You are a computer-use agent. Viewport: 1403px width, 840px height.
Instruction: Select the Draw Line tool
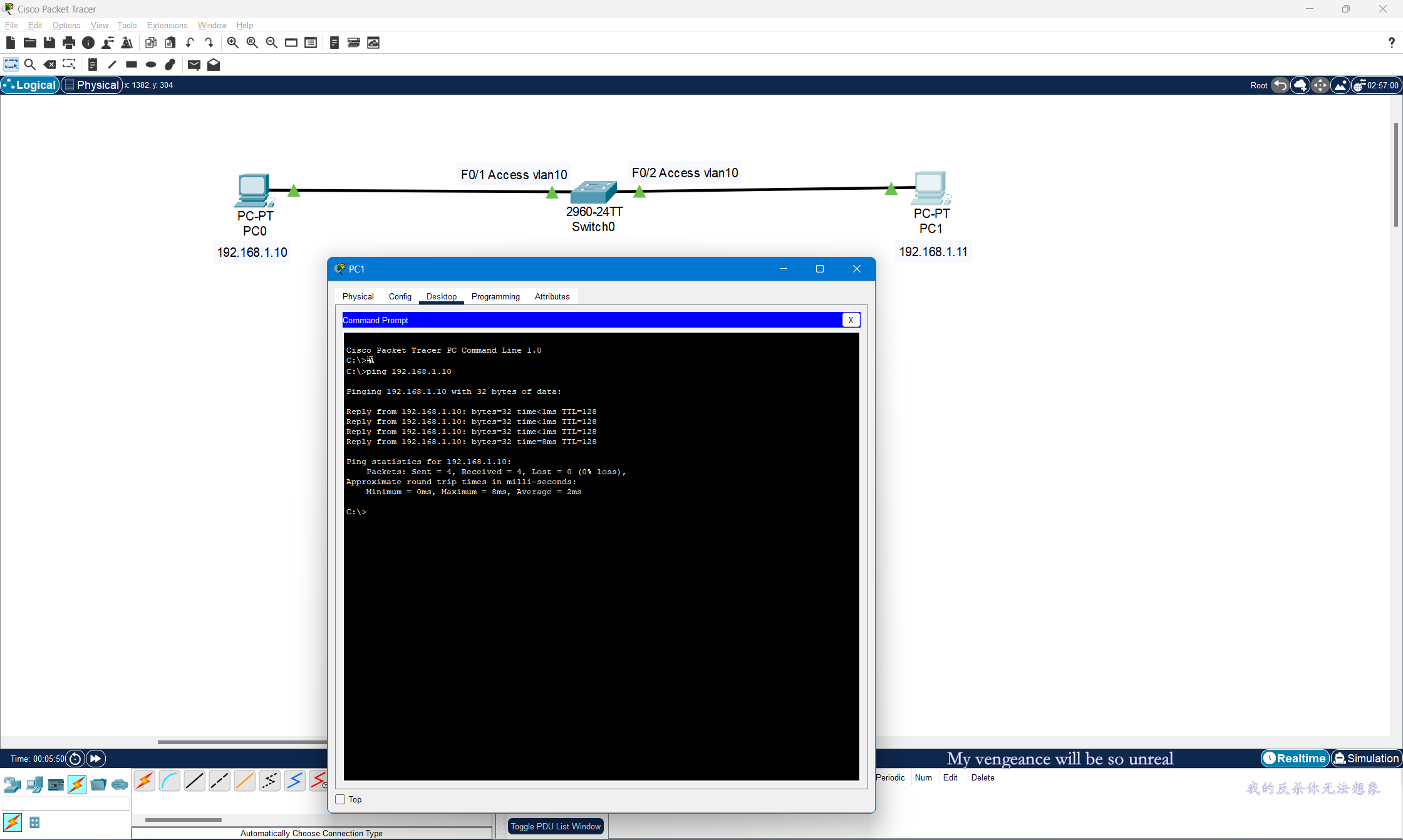pos(112,65)
